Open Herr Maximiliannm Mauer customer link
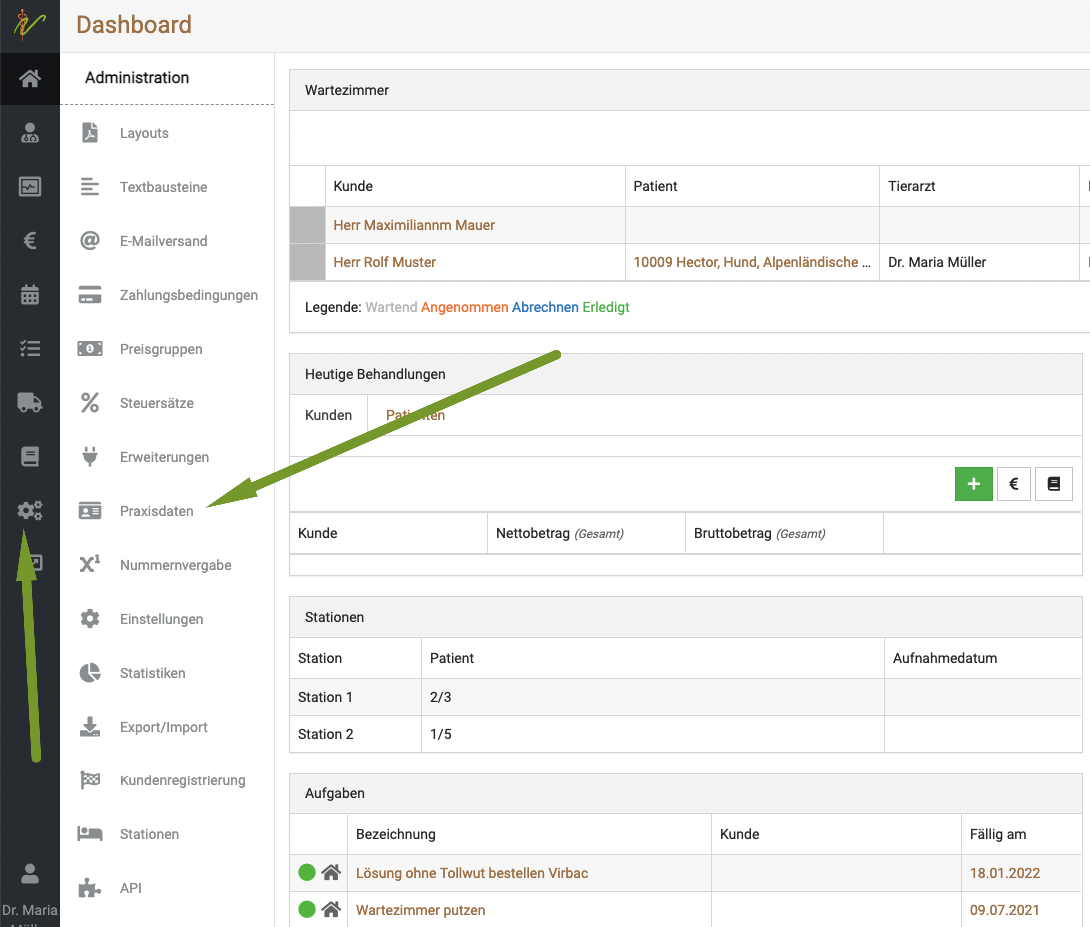This screenshot has width=1090, height=927. 414,225
